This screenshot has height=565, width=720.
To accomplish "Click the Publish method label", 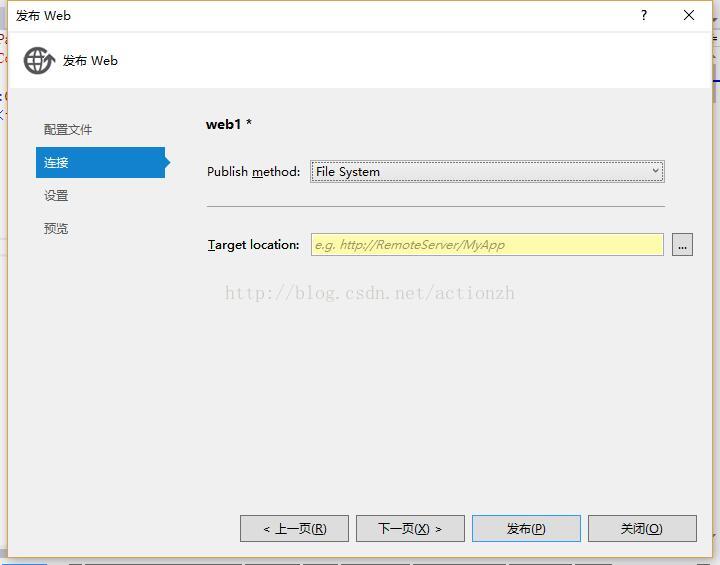I will (253, 172).
